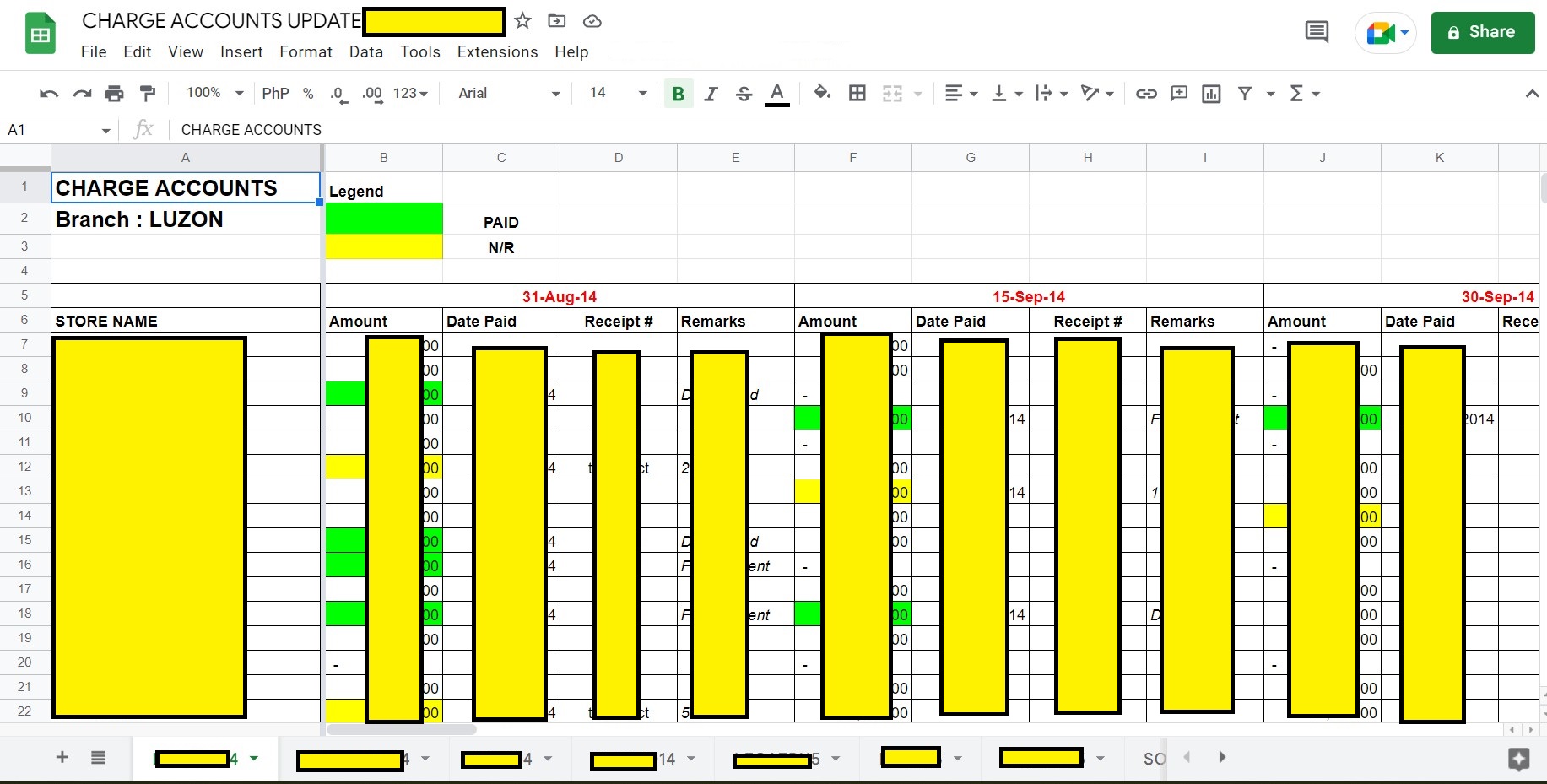The image size is (1547, 784).
Task: Show the all sheets list
Action: [x=98, y=757]
